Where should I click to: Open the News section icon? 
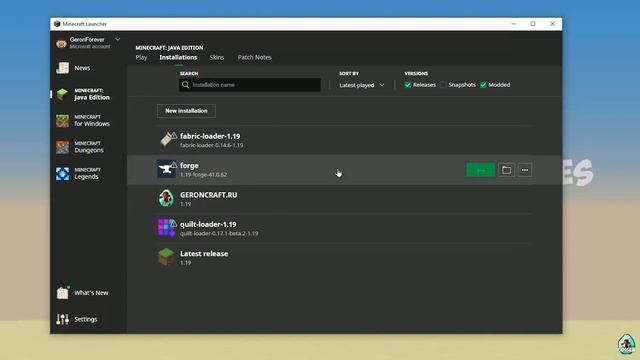click(62, 68)
